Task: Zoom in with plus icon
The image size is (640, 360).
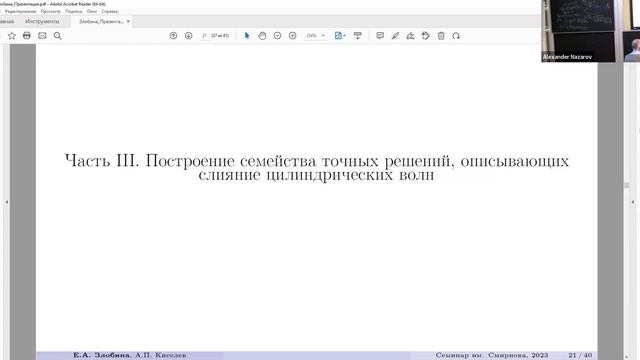Action: (292, 36)
